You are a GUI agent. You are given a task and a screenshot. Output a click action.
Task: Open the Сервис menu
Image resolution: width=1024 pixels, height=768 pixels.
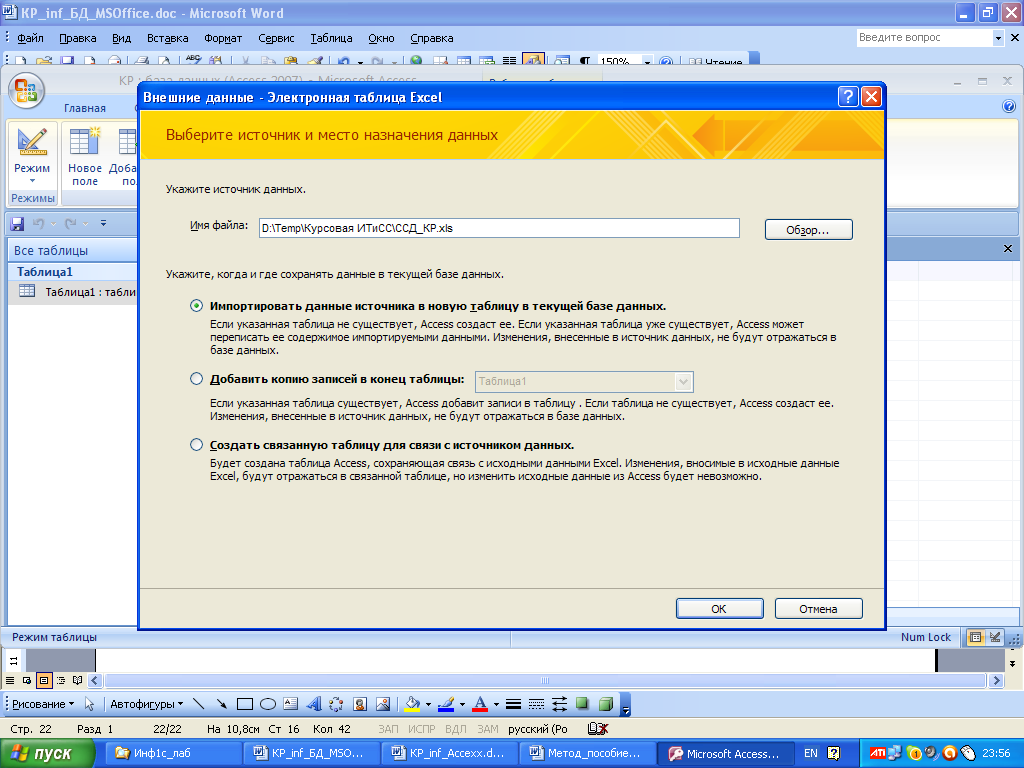point(276,38)
